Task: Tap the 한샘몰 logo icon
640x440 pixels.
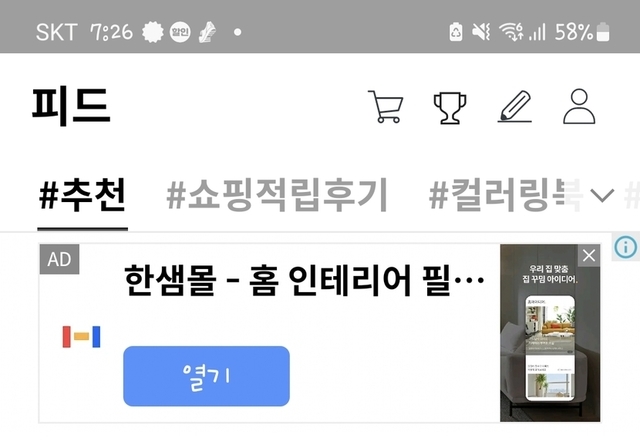Action: tap(81, 337)
